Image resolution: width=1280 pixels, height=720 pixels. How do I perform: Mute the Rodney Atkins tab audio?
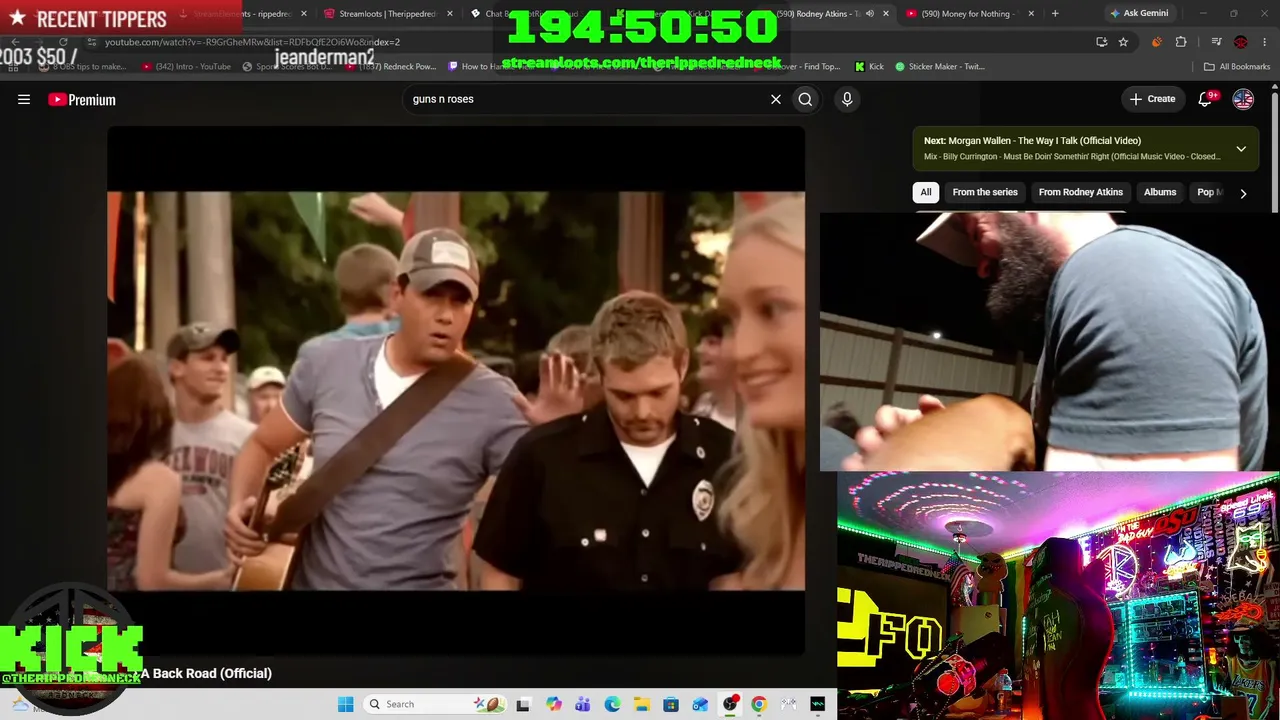point(869,14)
